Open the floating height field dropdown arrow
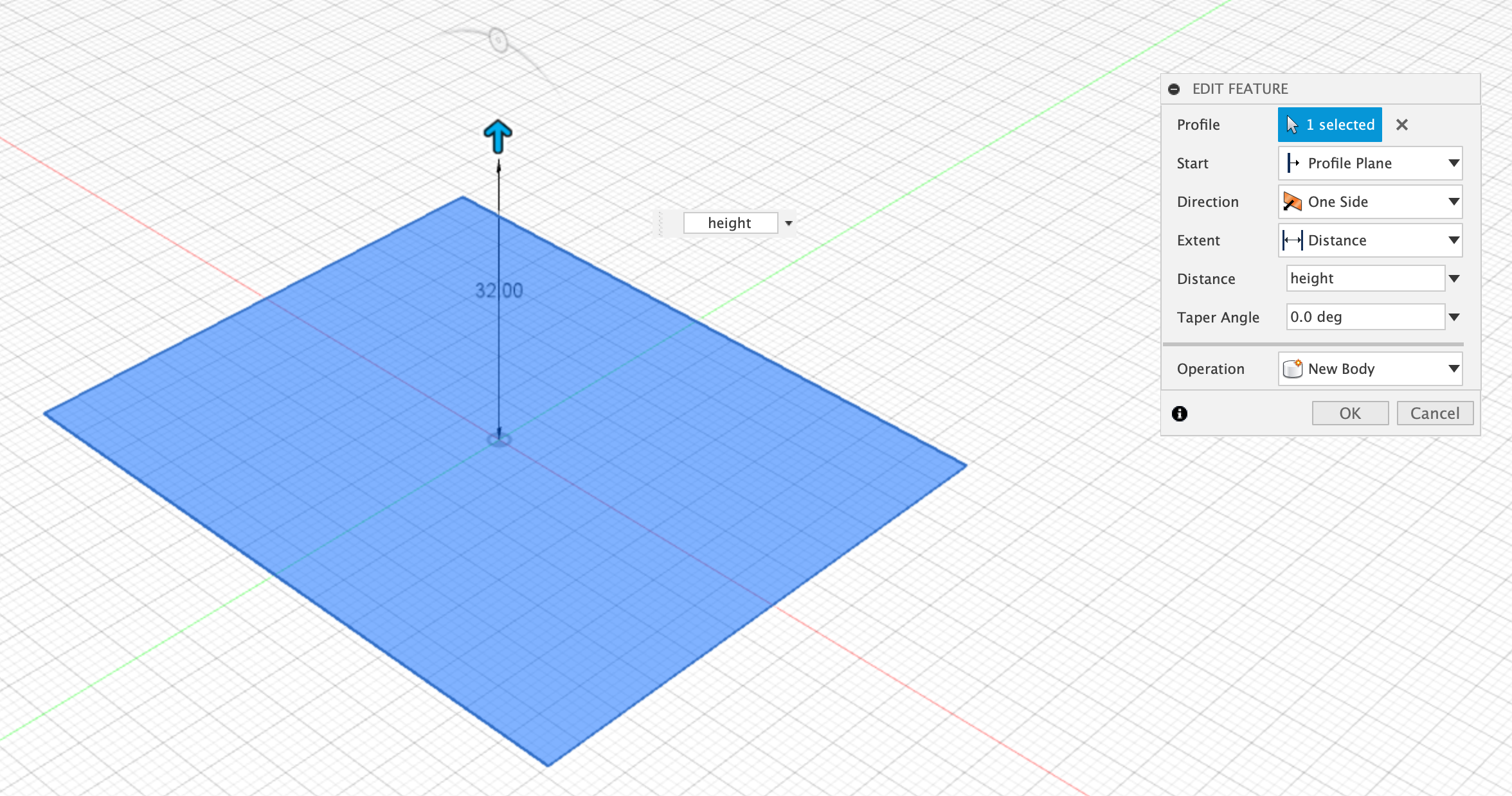The width and height of the screenshot is (1512, 796). 789,224
